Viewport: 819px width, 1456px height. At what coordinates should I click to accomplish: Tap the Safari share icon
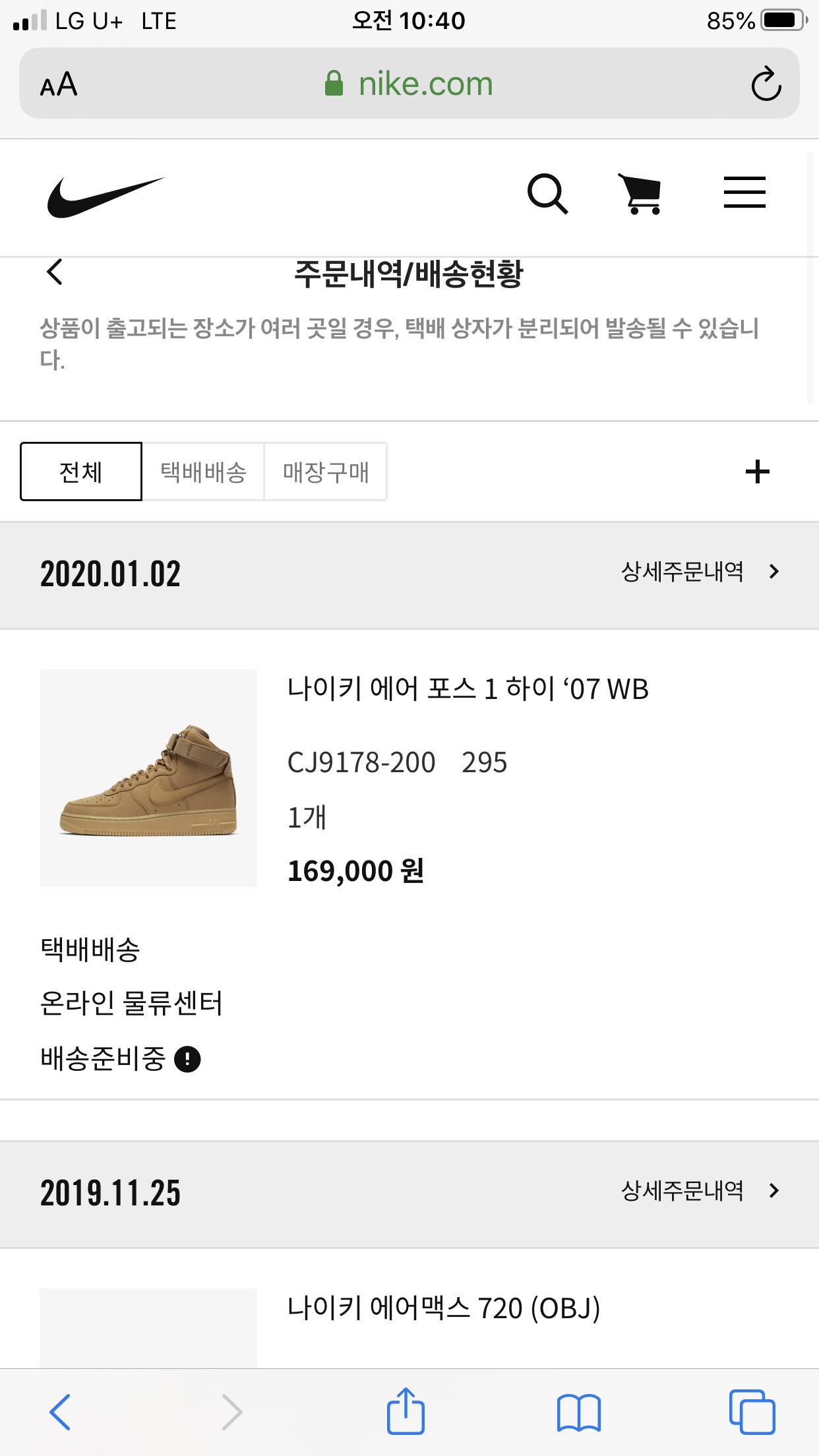click(406, 1411)
